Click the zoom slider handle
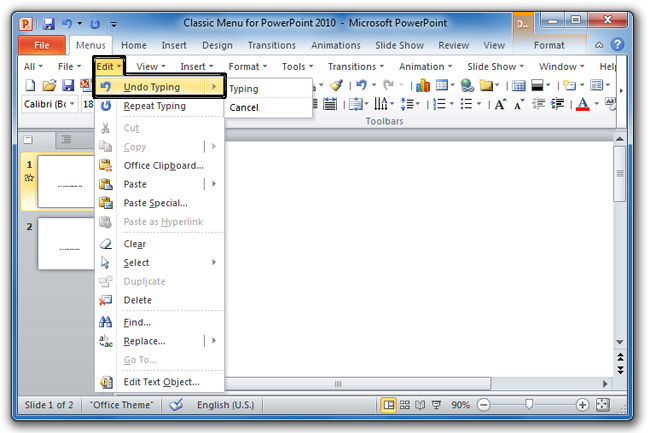The height and width of the screenshot is (433, 650). 529,404
